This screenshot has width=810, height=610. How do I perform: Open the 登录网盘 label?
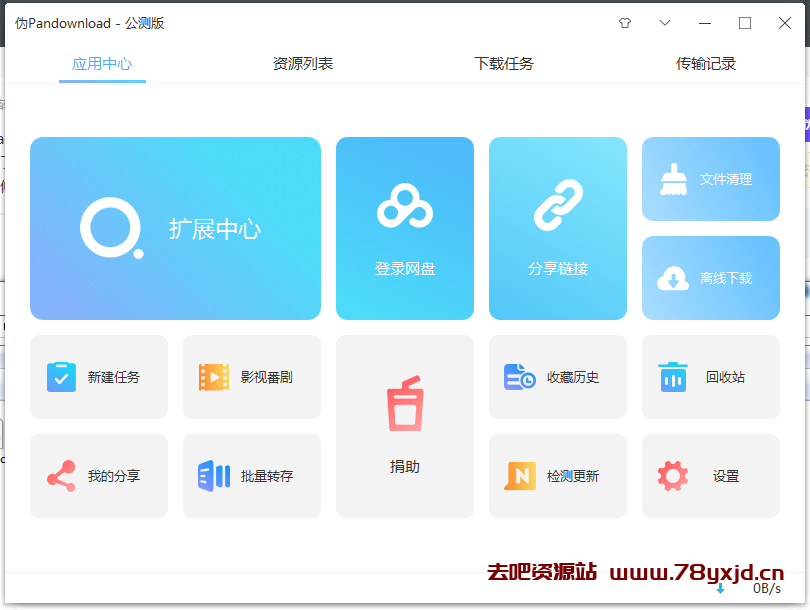(405, 269)
